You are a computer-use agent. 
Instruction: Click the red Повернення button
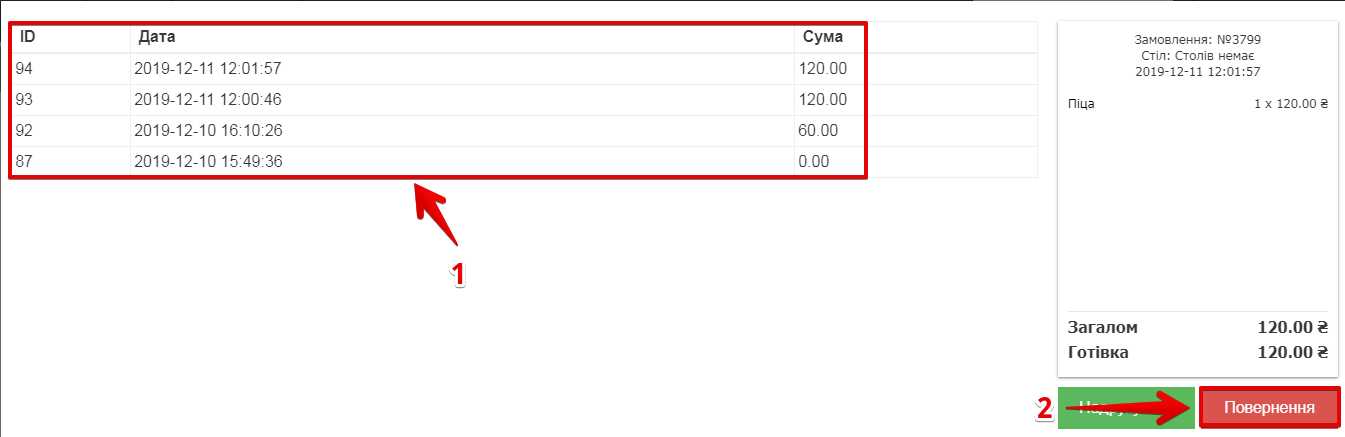[x=1269, y=408]
